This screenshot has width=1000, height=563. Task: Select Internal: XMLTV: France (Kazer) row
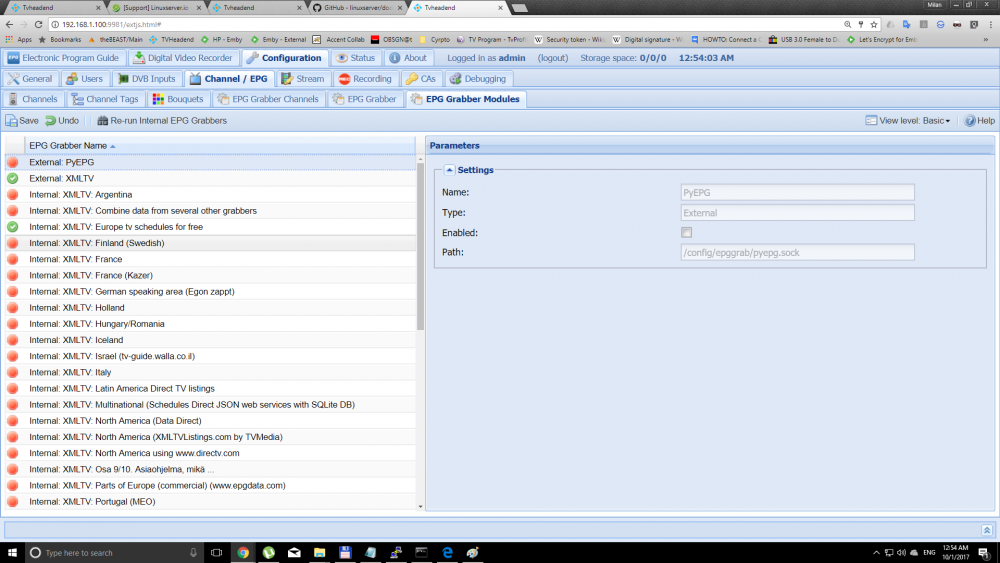(x=210, y=275)
